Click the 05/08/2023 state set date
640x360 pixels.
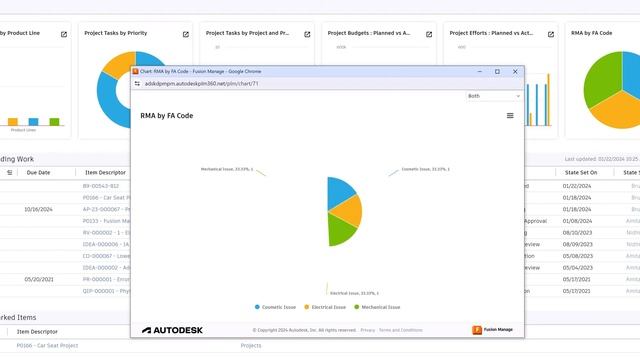[577, 256]
